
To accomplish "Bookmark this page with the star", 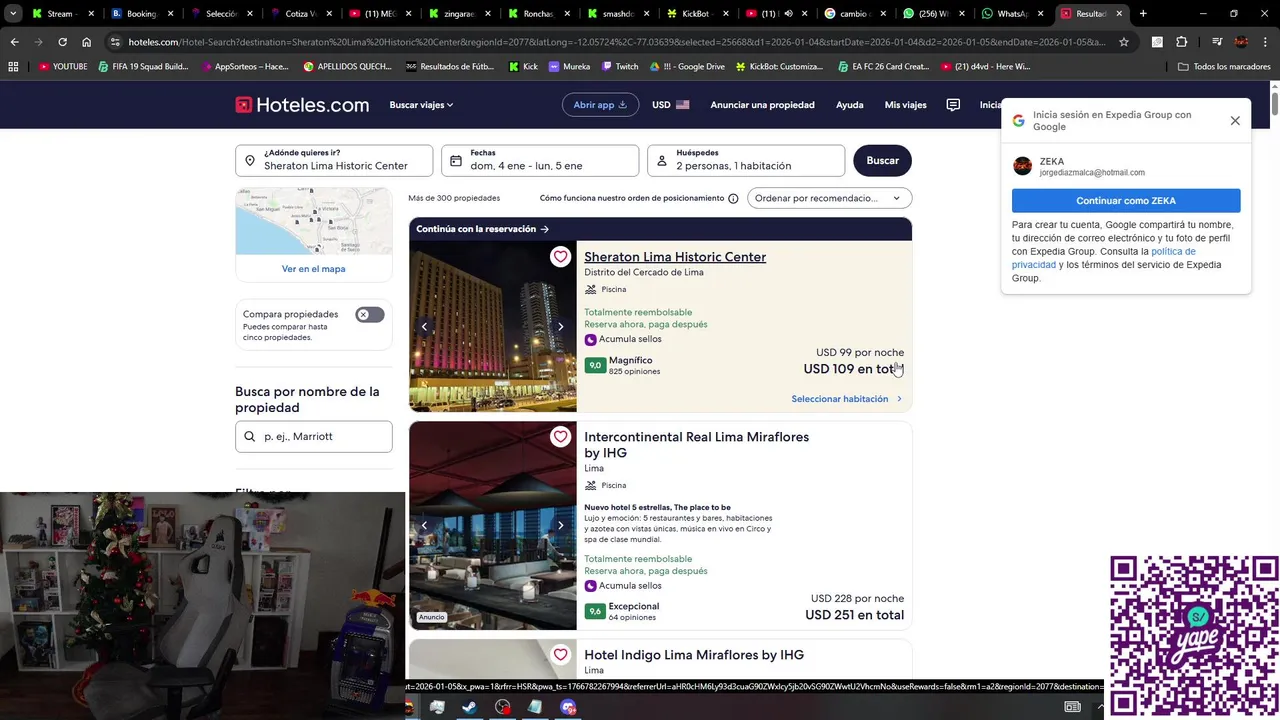I will click(x=1124, y=42).
